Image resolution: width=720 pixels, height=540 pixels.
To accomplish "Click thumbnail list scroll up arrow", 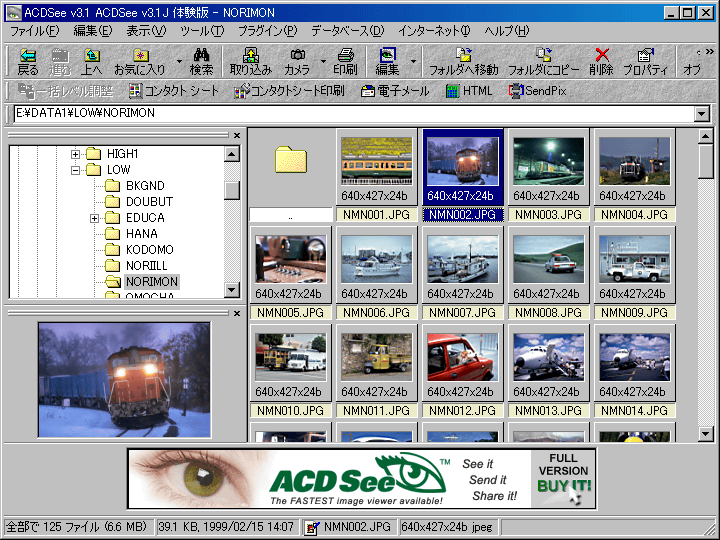I will pos(706,136).
